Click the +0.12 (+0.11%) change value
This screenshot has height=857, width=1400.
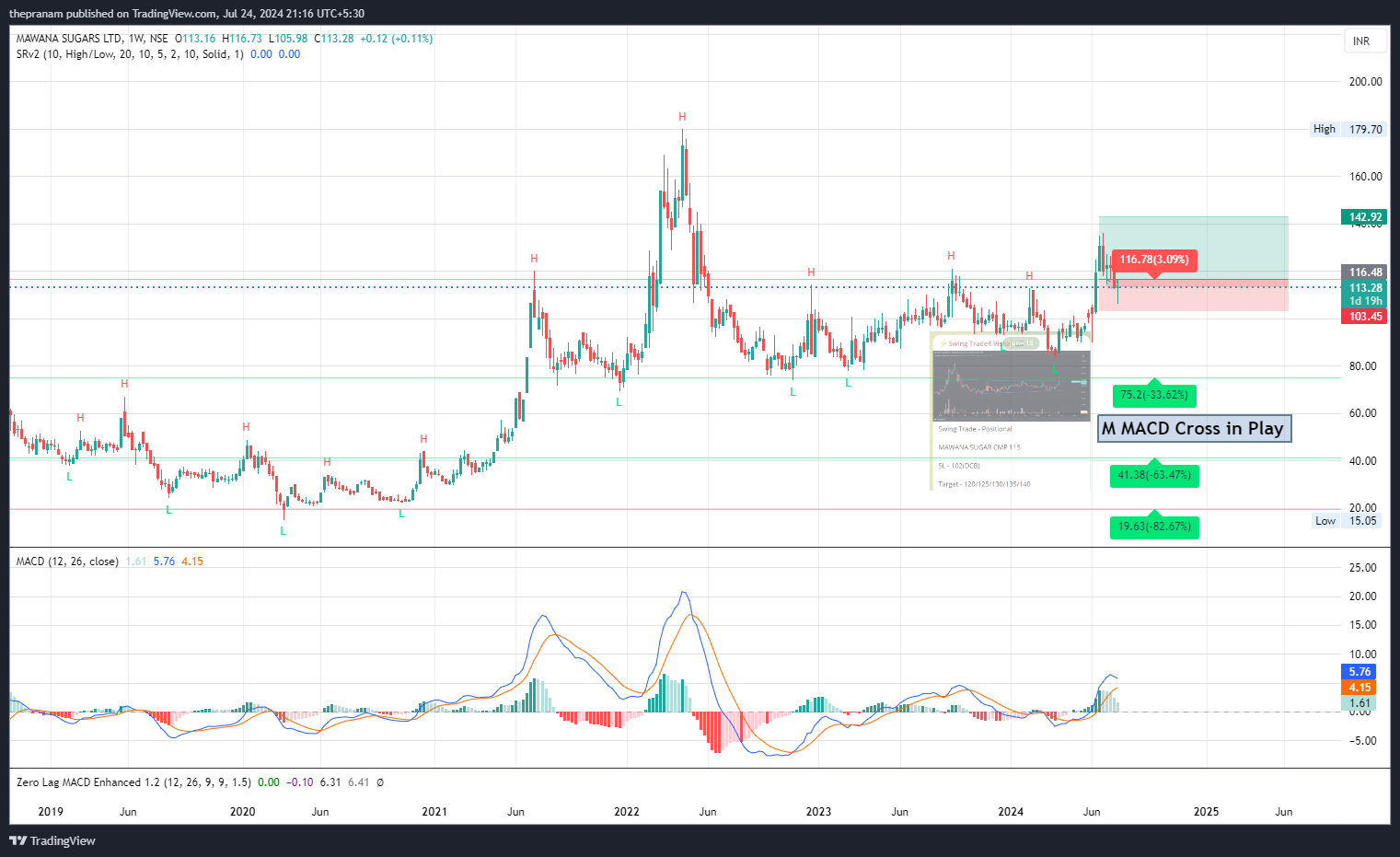coord(396,39)
